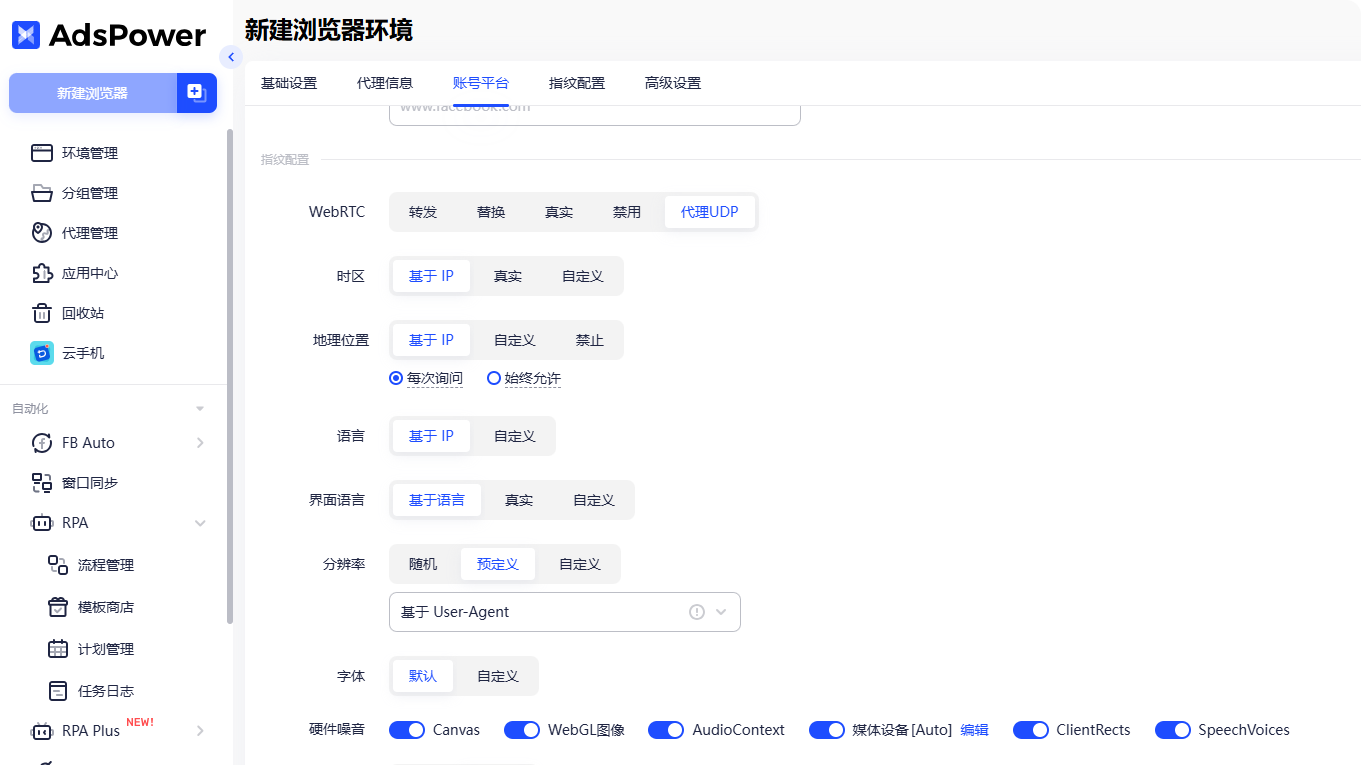Set 时区 to 基于 IP
Screen dimensions: 1361x765
(431, 276)
